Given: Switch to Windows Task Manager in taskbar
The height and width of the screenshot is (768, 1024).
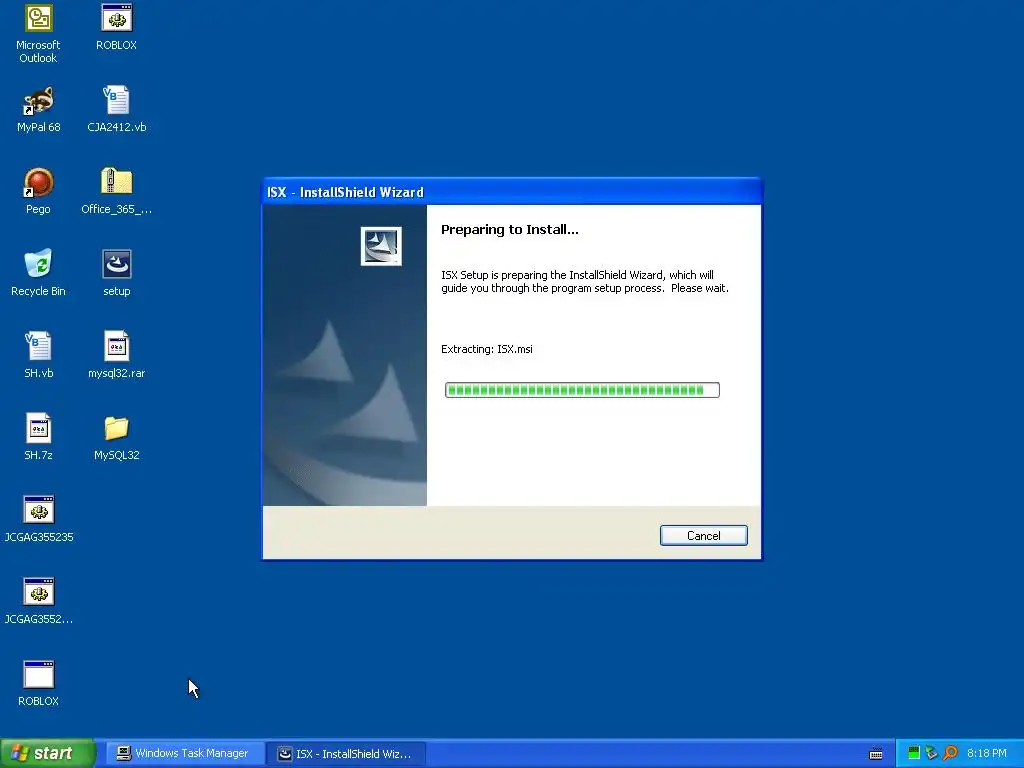Looking at the screenshot, I should pos(185,754).
